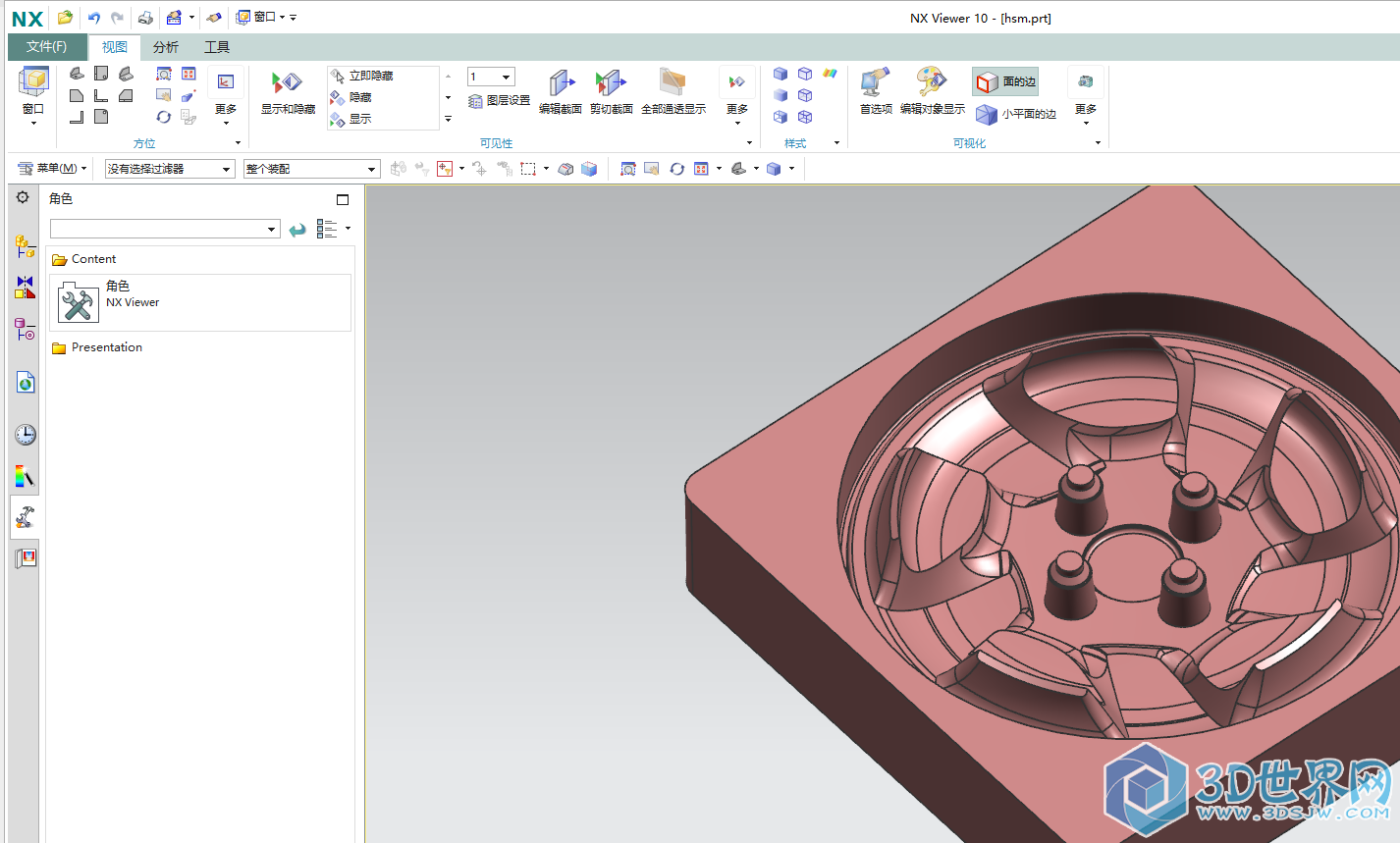Open a file with the folder icon
The width and height of the screenshot is (1400, 843).
(x=65, y=18)
